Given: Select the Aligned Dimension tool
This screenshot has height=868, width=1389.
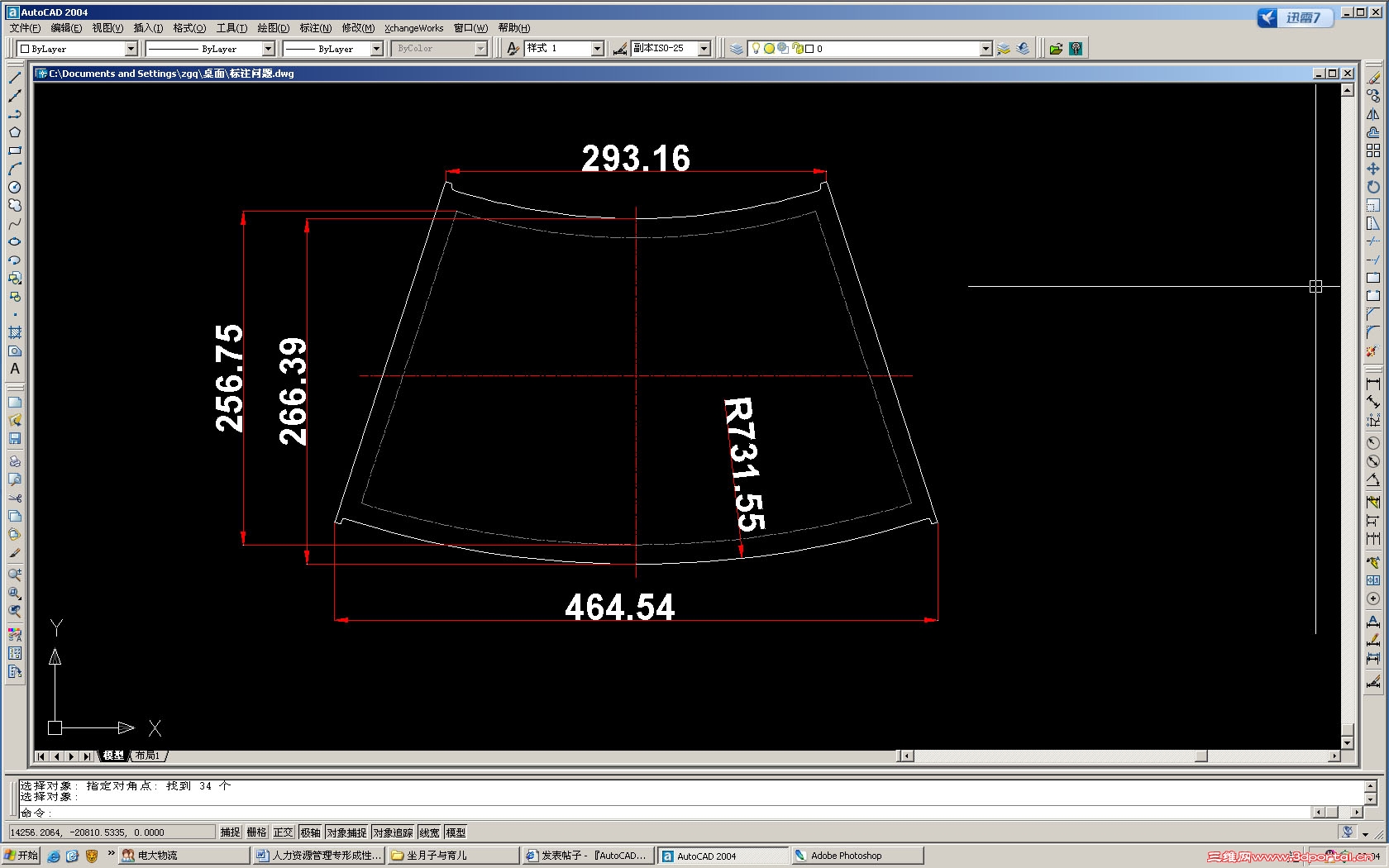Looking at the screenshot, I should (1373, 402).
